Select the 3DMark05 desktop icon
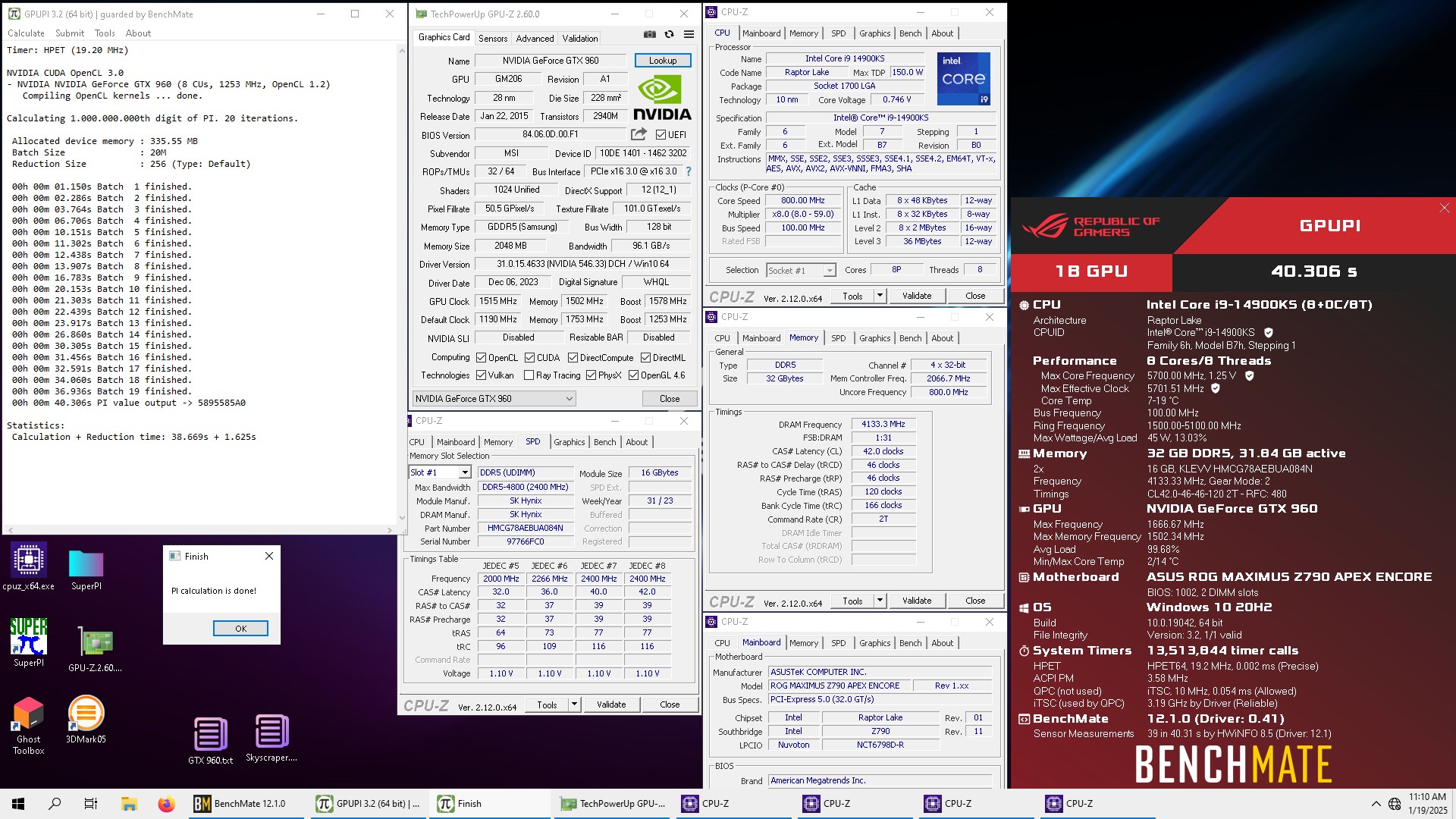 (x=86, y=720)
